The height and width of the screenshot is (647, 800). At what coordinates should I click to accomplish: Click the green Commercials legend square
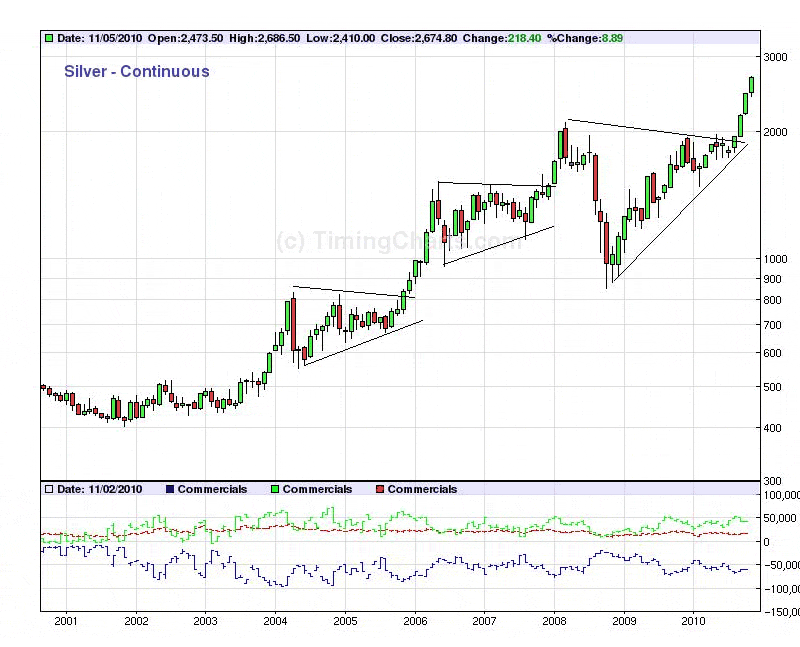coord(275,489)
